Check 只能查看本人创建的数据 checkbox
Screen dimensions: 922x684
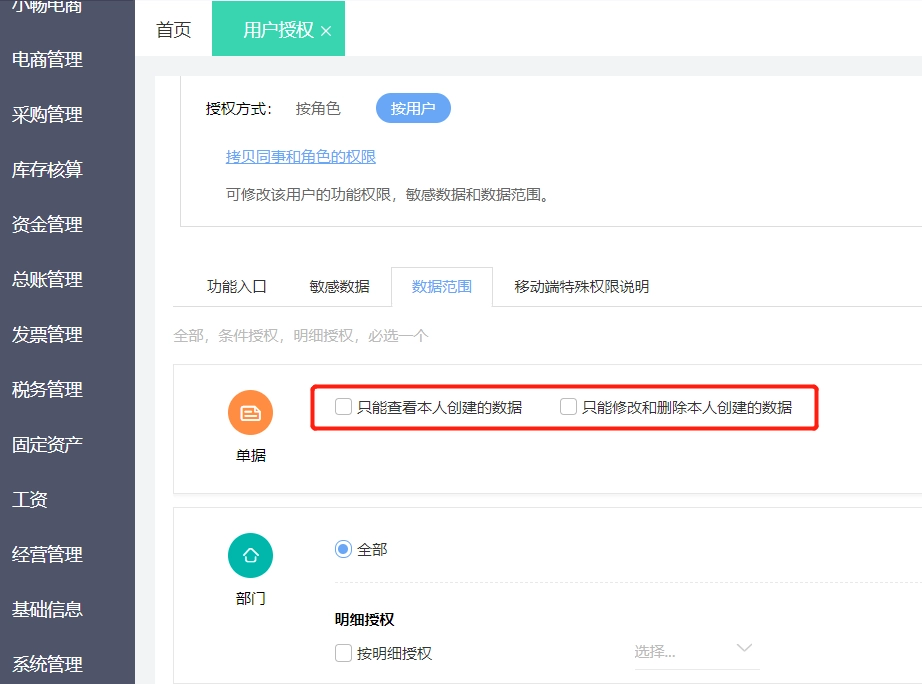tap(343, 406)
